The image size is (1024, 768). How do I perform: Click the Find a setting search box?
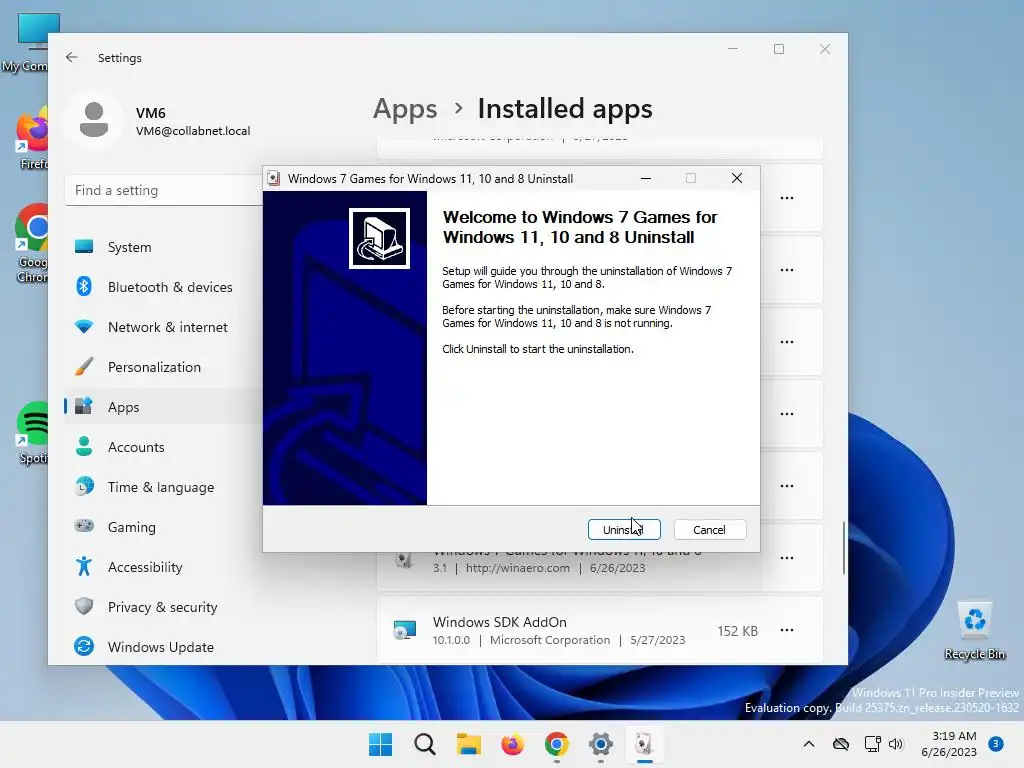coord(164,190)
